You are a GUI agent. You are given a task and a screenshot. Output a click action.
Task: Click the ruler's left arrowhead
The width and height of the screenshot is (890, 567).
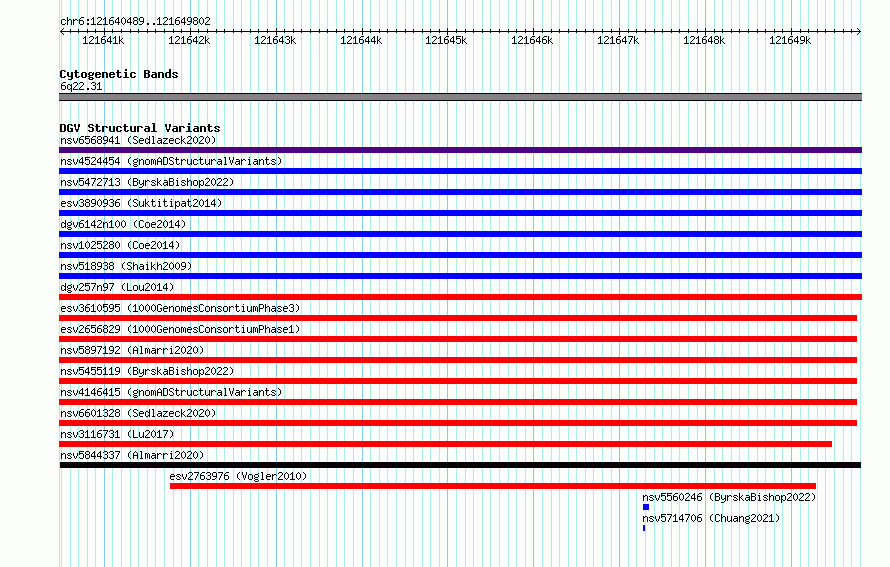pos(62,31)
